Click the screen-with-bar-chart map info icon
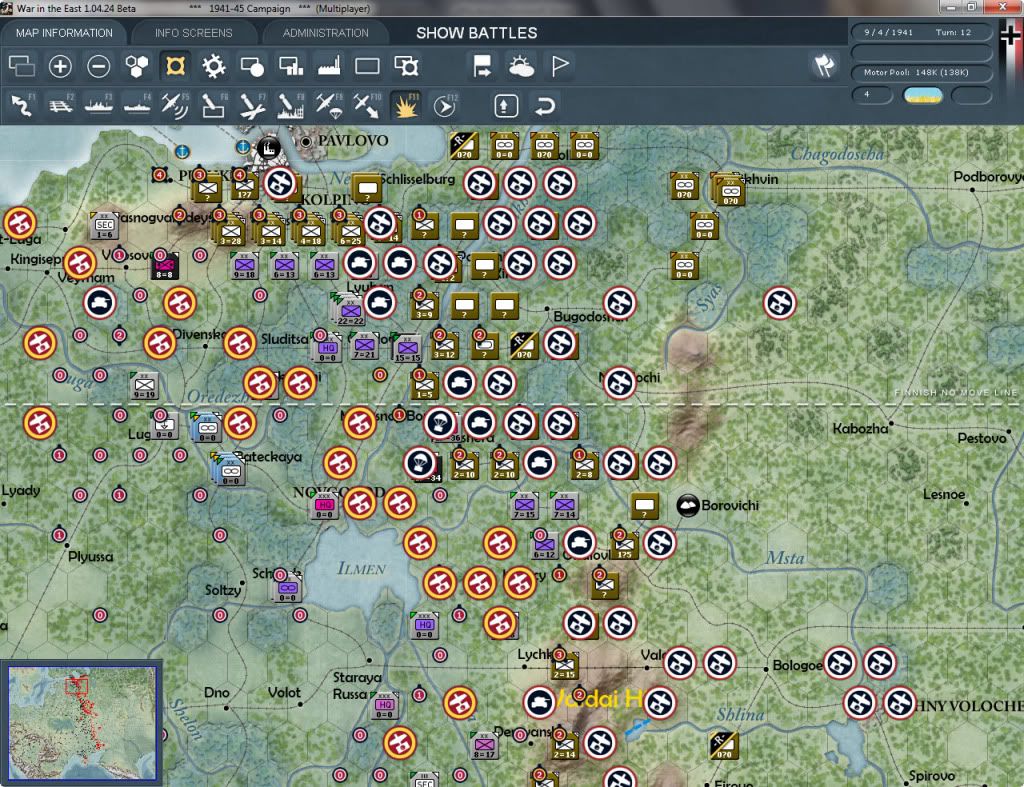Image resolution: width=1024 pixels, height=787 pixels. click(x=291, y=66)
